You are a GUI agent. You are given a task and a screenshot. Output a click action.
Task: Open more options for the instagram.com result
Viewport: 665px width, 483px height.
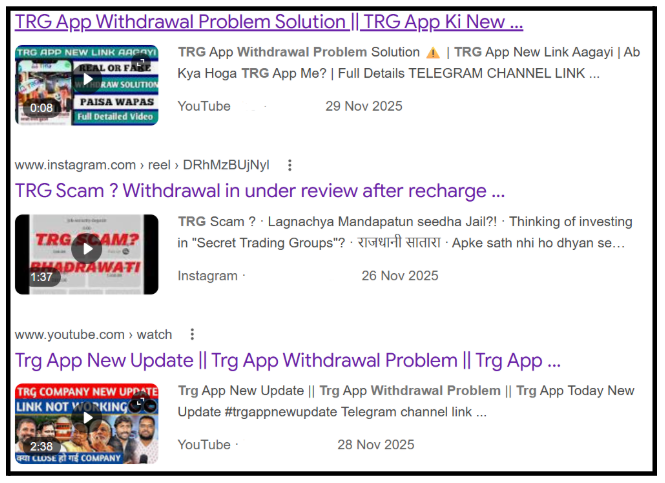290,165
